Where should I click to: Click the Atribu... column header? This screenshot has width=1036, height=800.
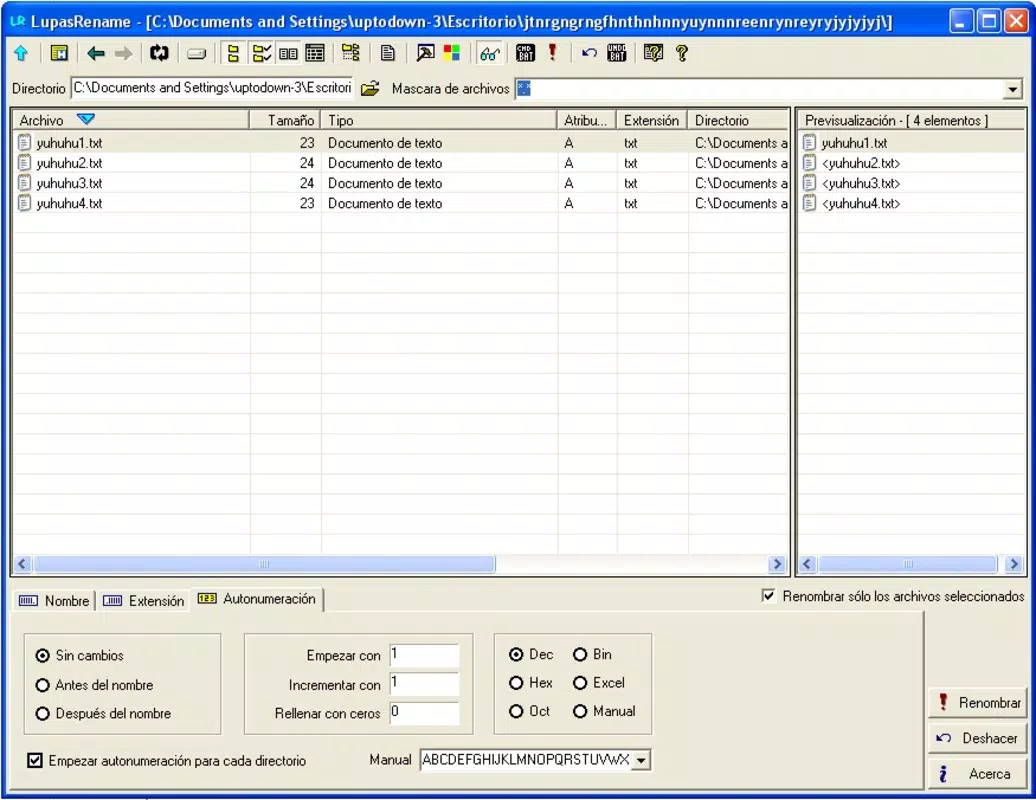point(587,120)
